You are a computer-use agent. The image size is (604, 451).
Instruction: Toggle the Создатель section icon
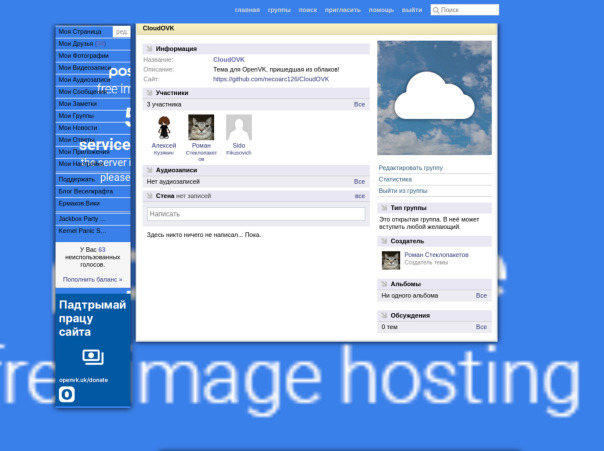pyautogui.click(x=384, y=241)
